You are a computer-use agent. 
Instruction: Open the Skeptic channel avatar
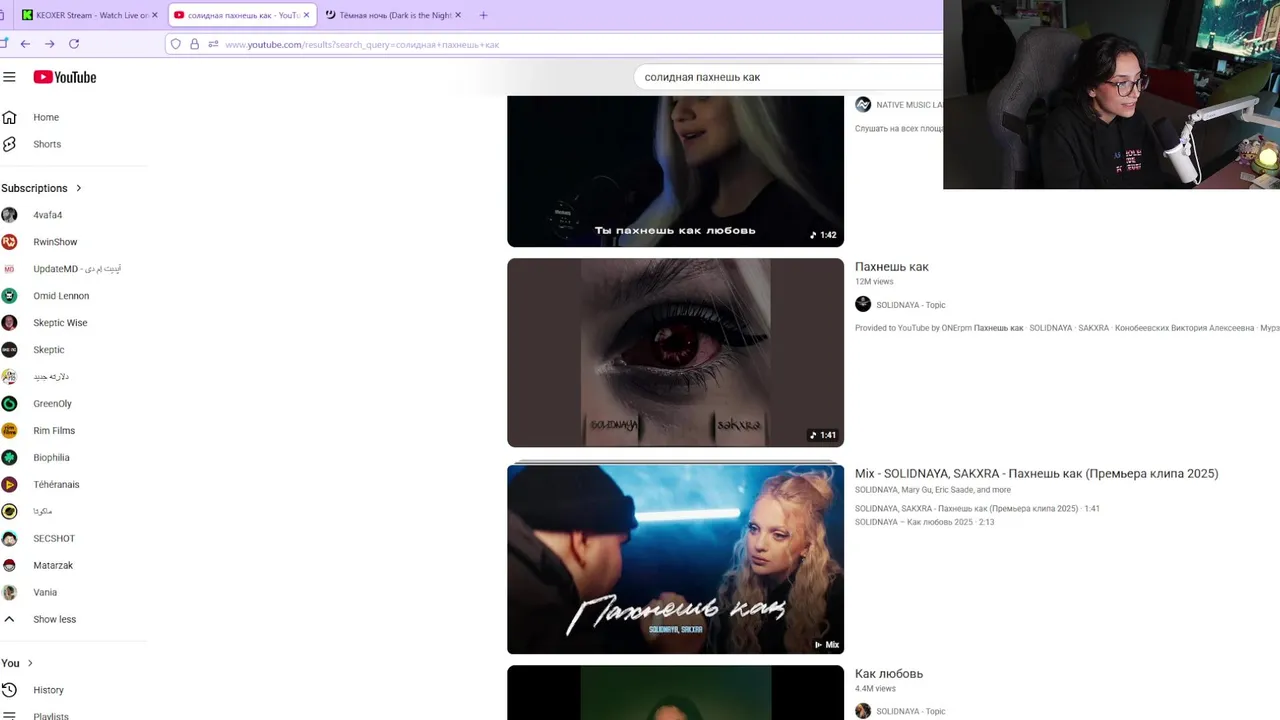pos(9,350)
